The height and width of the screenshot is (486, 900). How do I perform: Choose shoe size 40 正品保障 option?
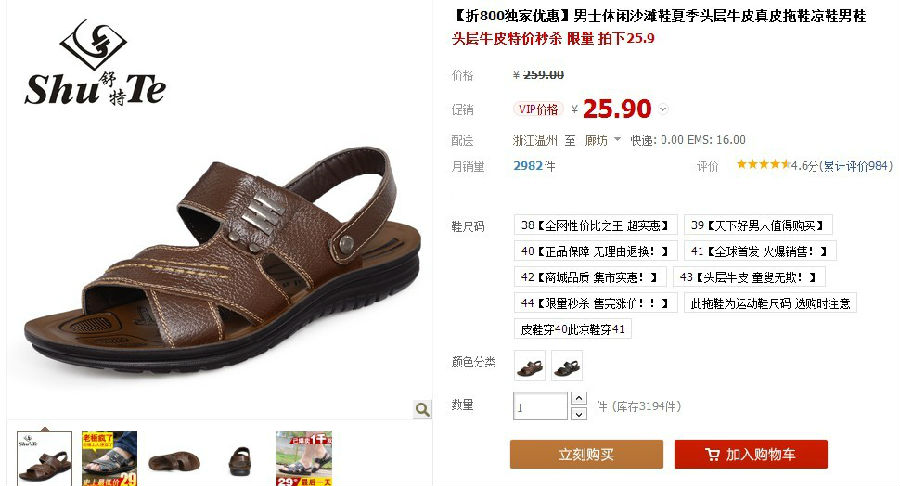595,251
